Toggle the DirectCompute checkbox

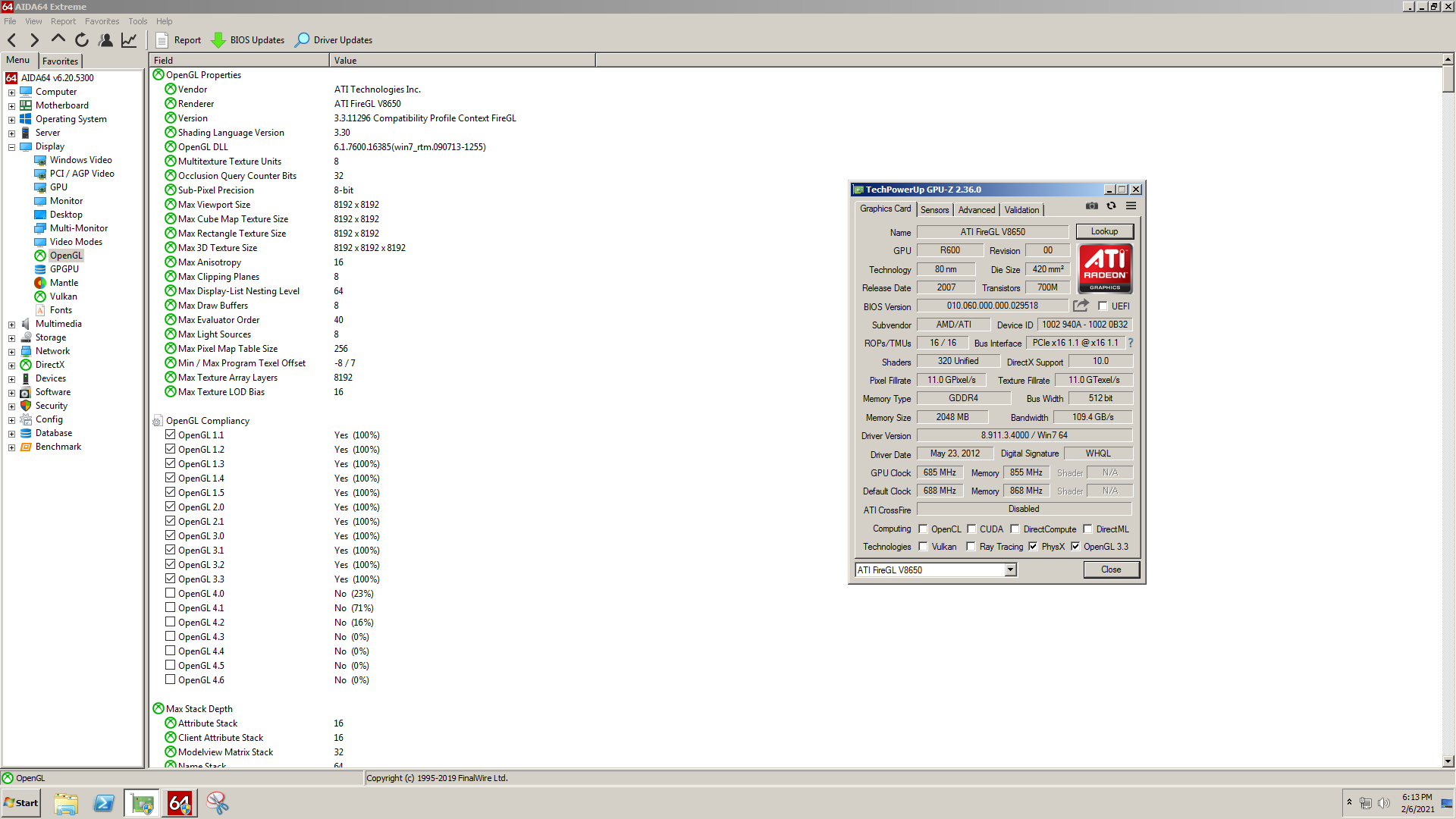(x=1015, y=529)
